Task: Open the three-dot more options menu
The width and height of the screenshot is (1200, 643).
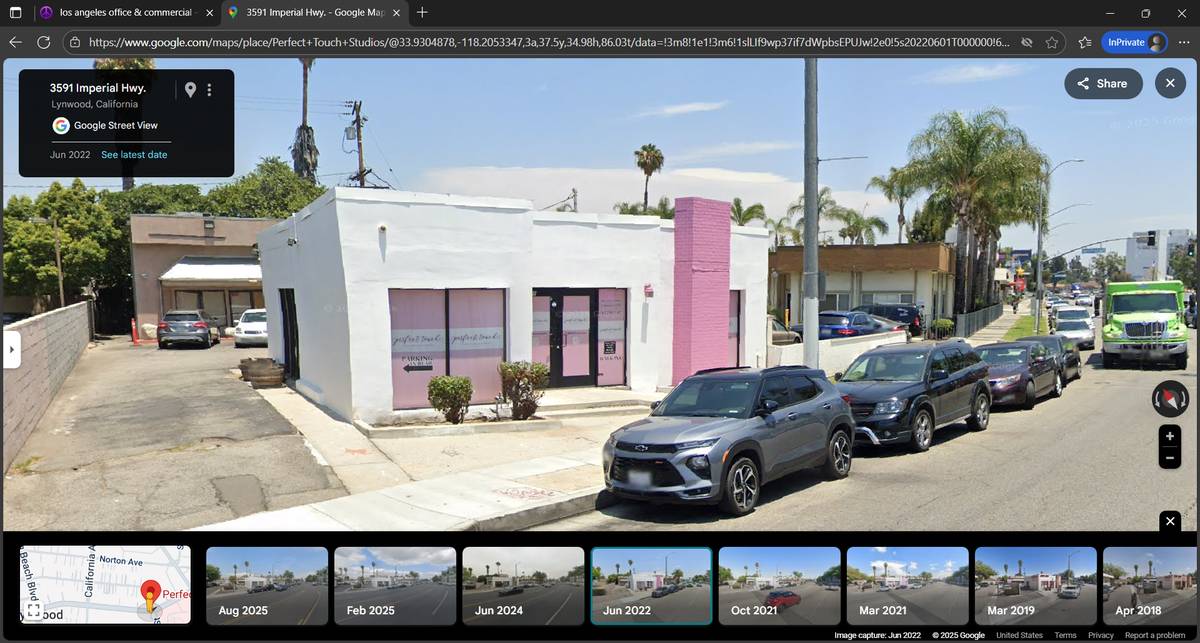Action: [209, 90]
